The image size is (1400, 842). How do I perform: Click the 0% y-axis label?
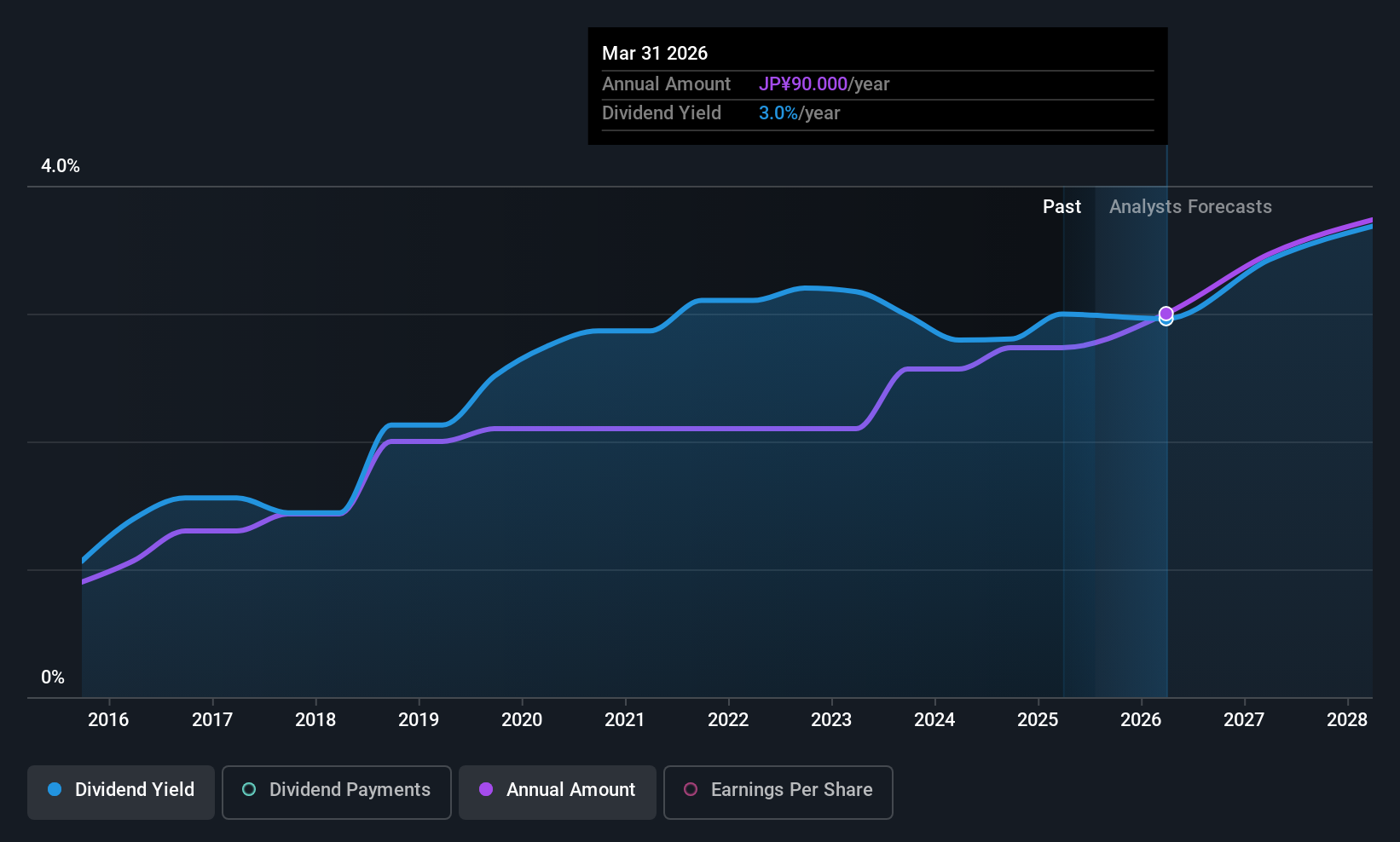pos(53,678)
